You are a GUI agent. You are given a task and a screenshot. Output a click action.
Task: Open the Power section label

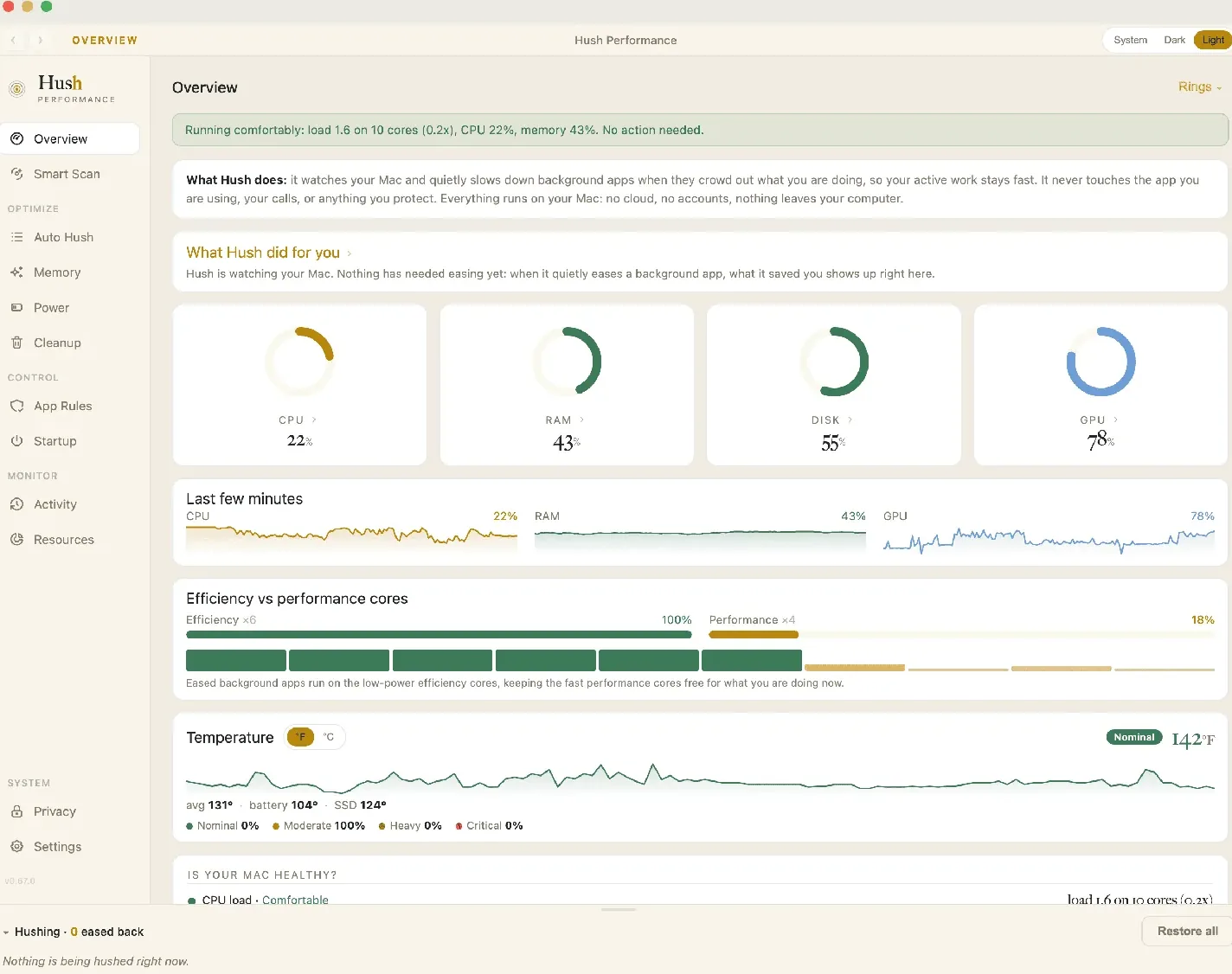coord(51,308)
